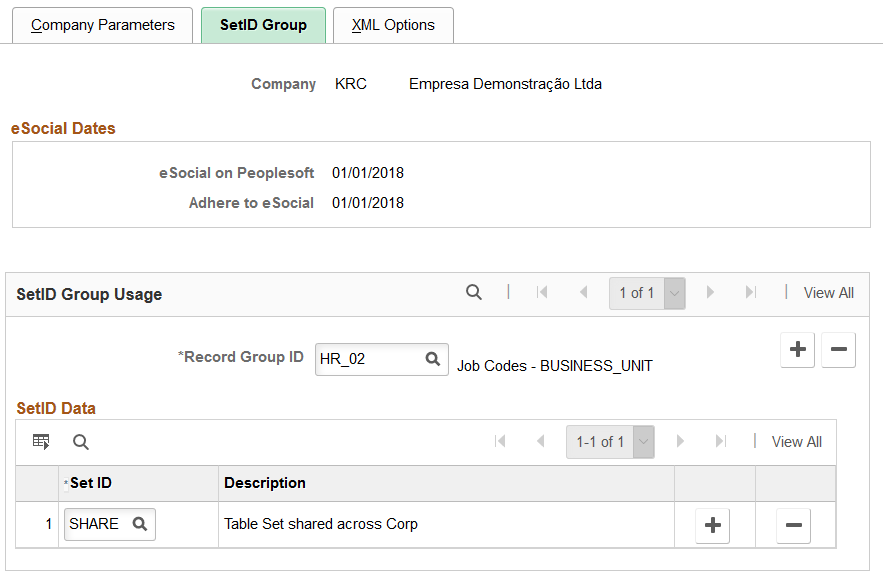
Task: Select 'Table Set shared across Corp' text
Action: click(x=321, y=524)
